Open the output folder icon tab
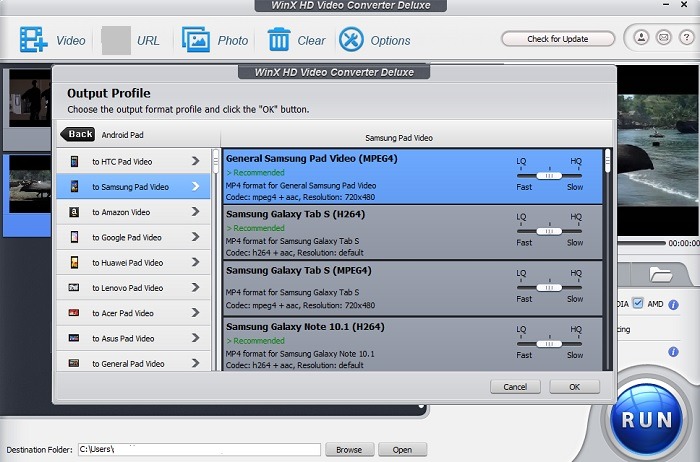 pos(661,274)
